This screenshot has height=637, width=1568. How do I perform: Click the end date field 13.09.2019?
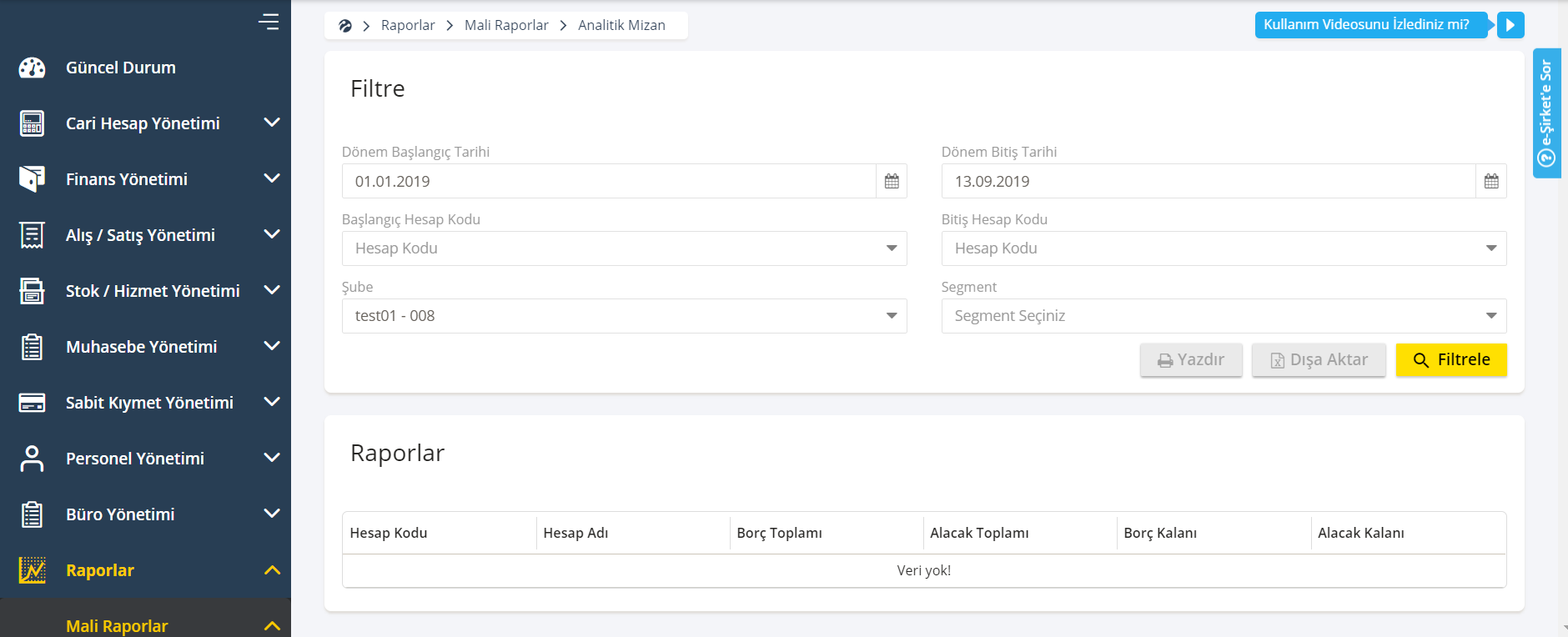click(x=1209, y=181)
